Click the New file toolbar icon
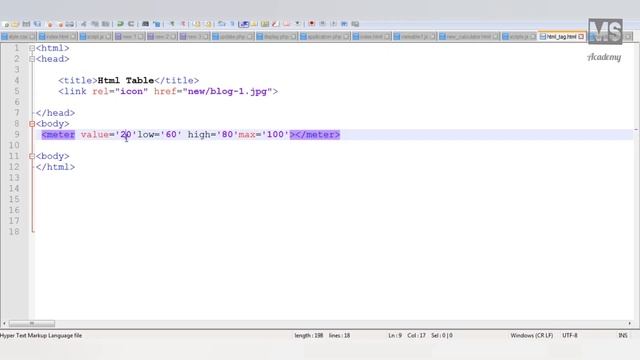The width and height of the screenshot is (640, 360). [6, 24]
